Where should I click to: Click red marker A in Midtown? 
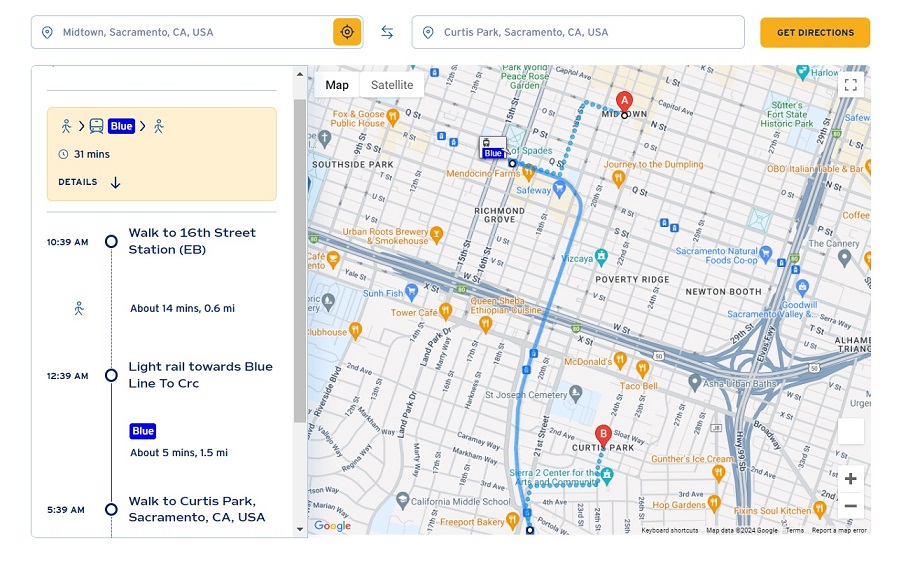624,101
